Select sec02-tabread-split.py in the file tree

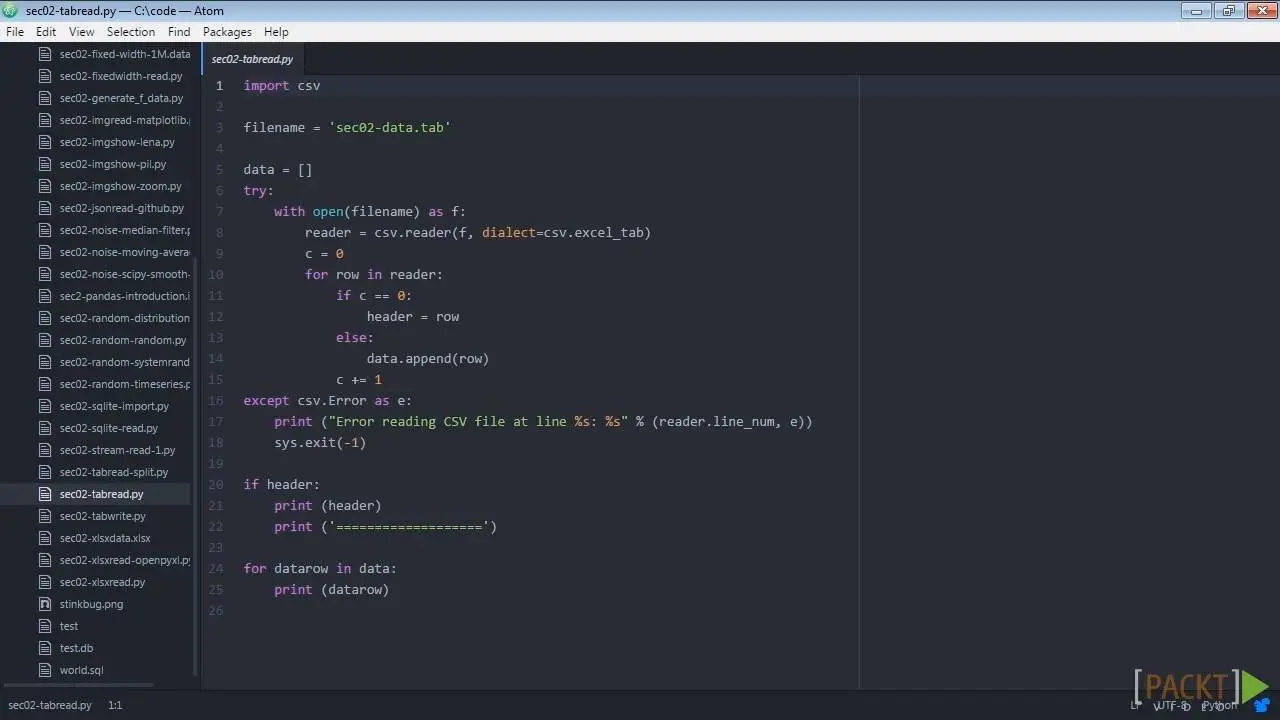114,472
